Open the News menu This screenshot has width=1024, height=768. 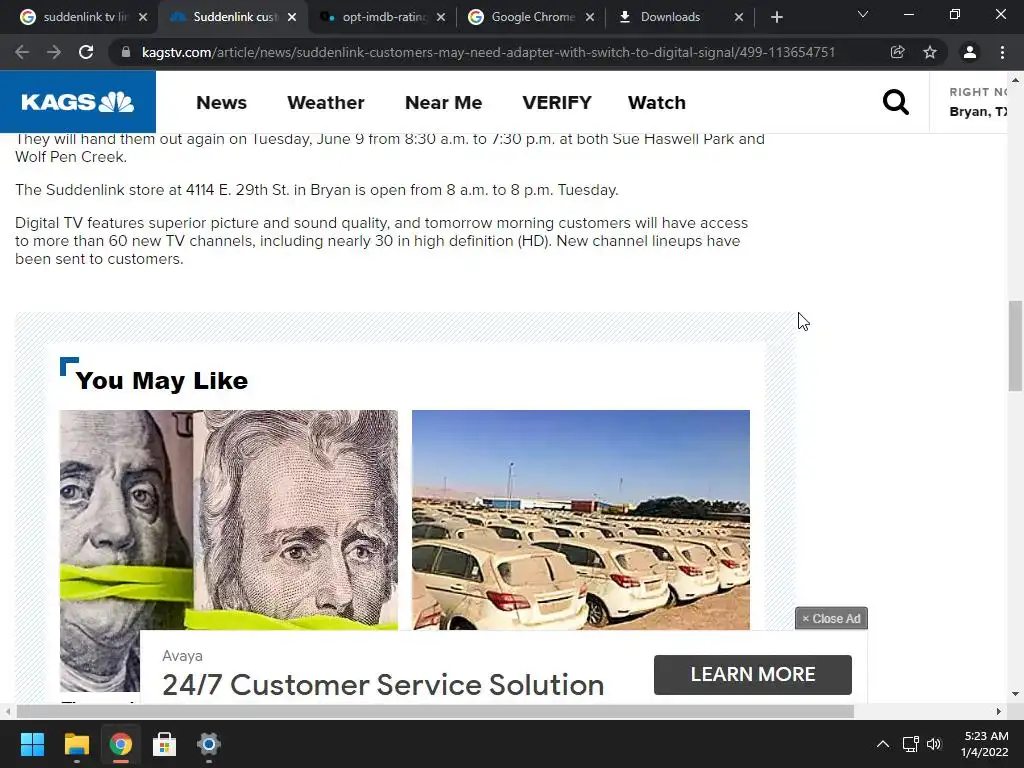(221, 103)
